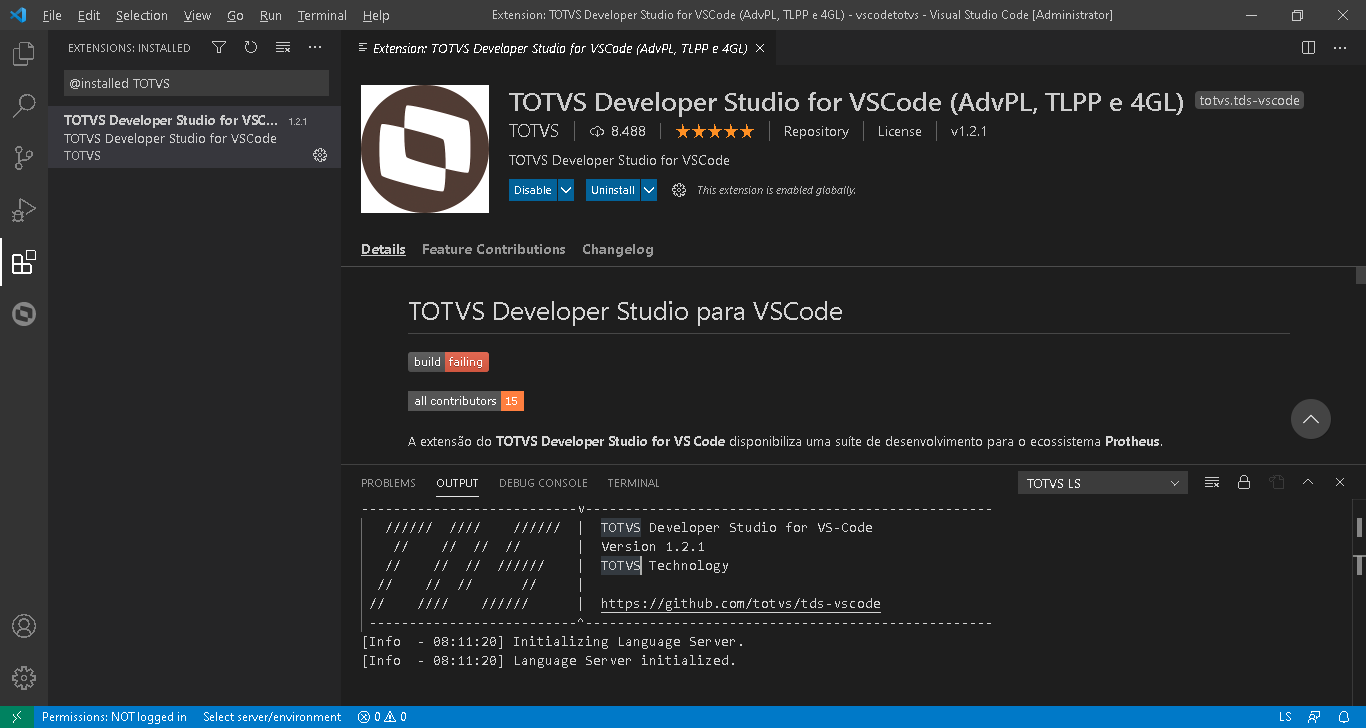Clear the Output panel content
This screenshot has height=728, width=1366.
tap(1211, 482)
